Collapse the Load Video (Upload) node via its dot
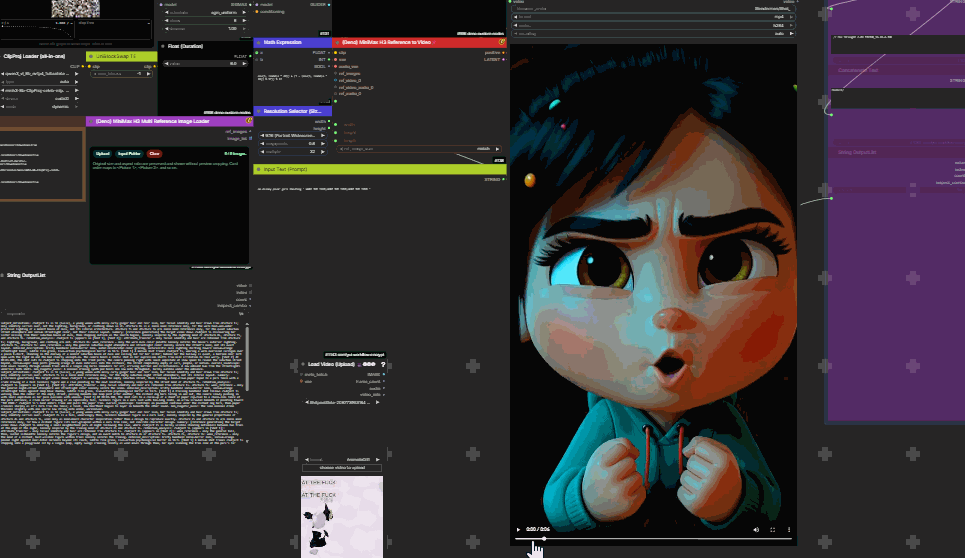Image resolution: width=965 pixels, height=558 pixels. click(x=303, y=364)
